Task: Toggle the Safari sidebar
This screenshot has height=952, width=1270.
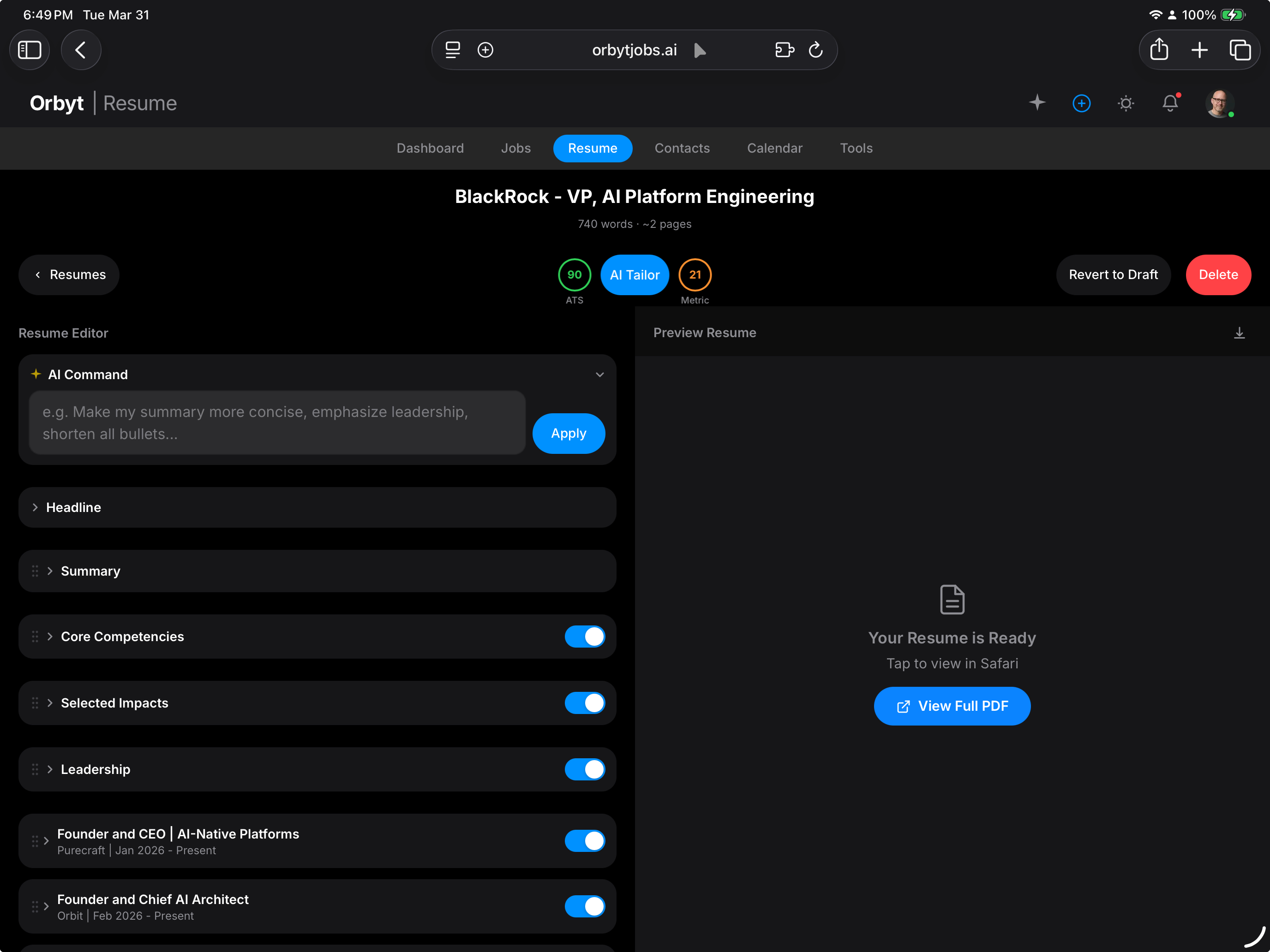Action: coord(29,50)
